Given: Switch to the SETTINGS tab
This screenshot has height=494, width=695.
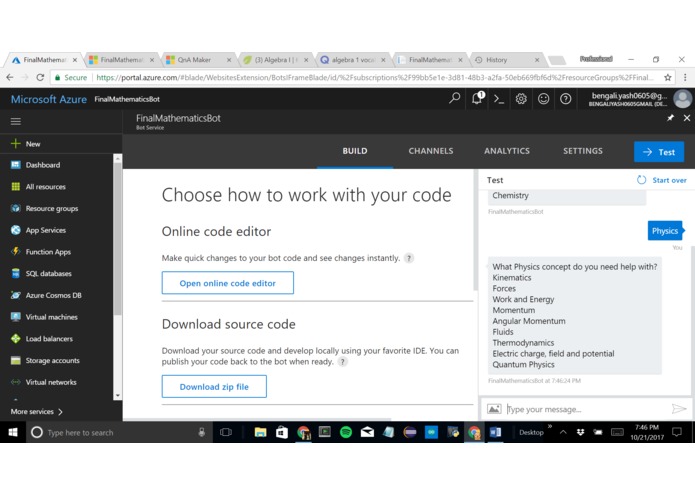Looking at the screenshot, I should [583, 151].
